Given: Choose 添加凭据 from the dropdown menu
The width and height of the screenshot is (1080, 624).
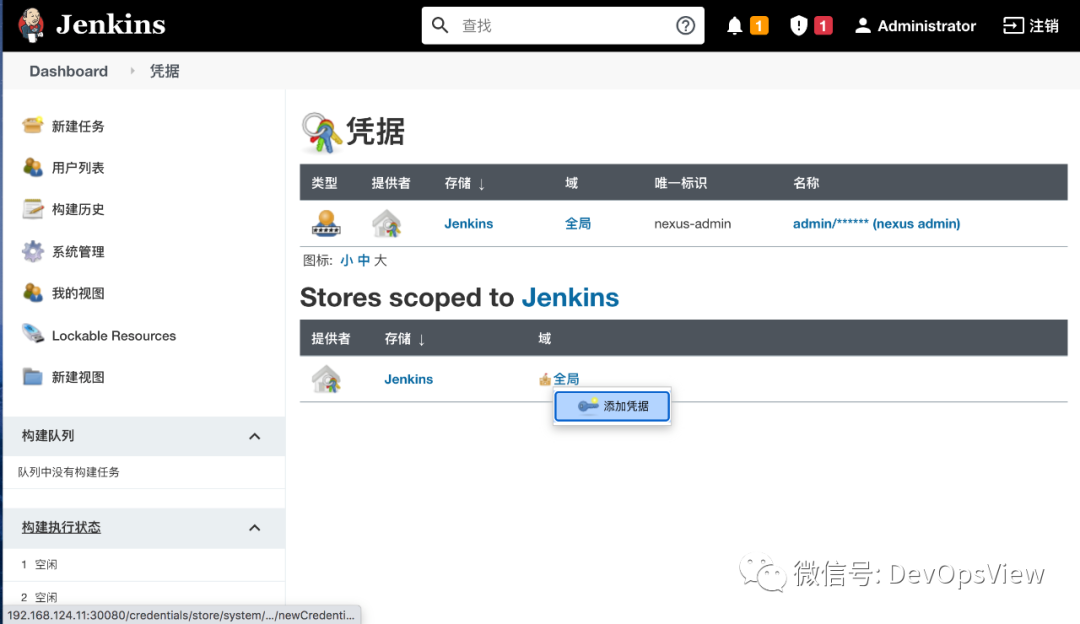Looking at the screenshot, I should (612, 406).
